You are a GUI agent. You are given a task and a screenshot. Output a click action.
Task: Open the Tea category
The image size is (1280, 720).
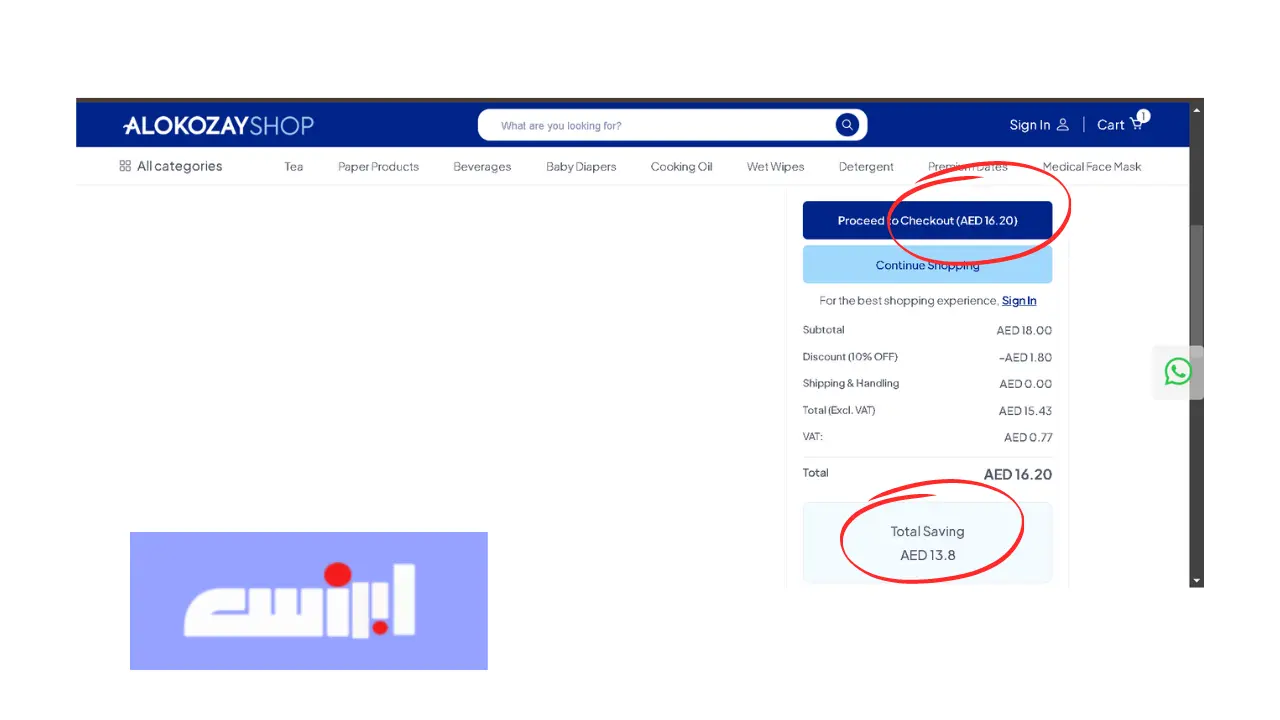(293, 167)
